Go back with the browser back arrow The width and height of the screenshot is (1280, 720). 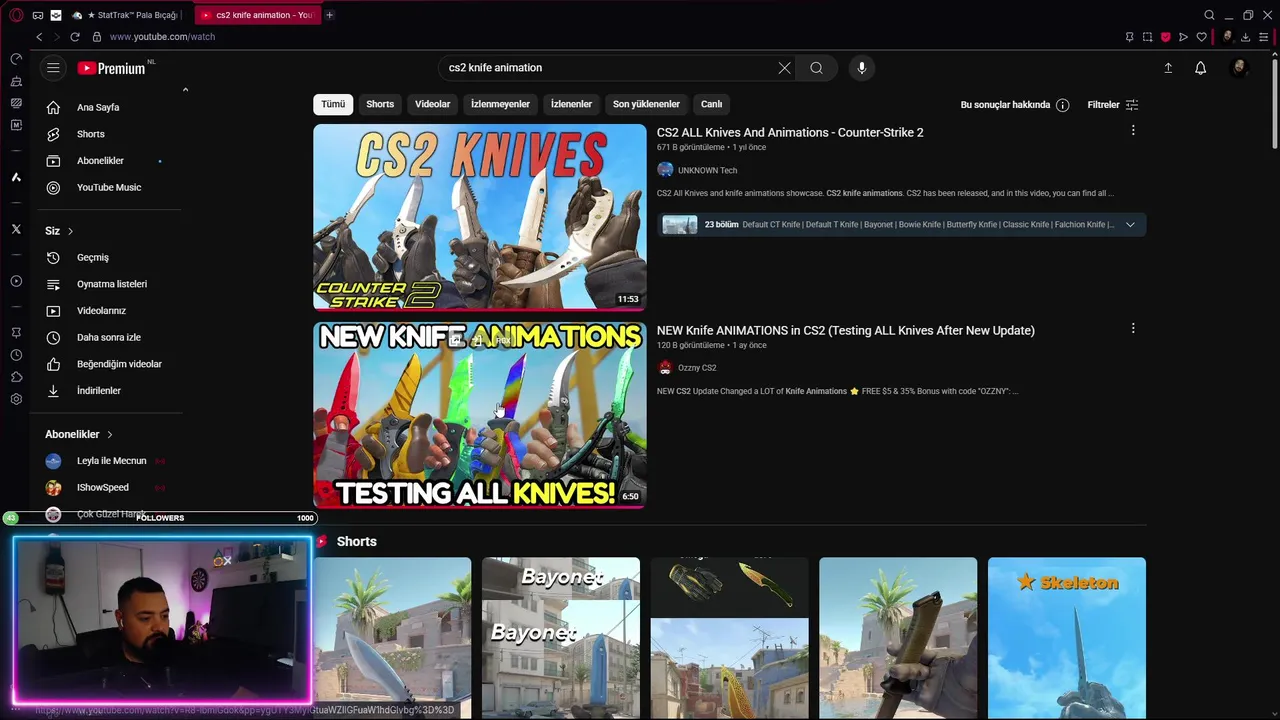click(x=39, y=37)
